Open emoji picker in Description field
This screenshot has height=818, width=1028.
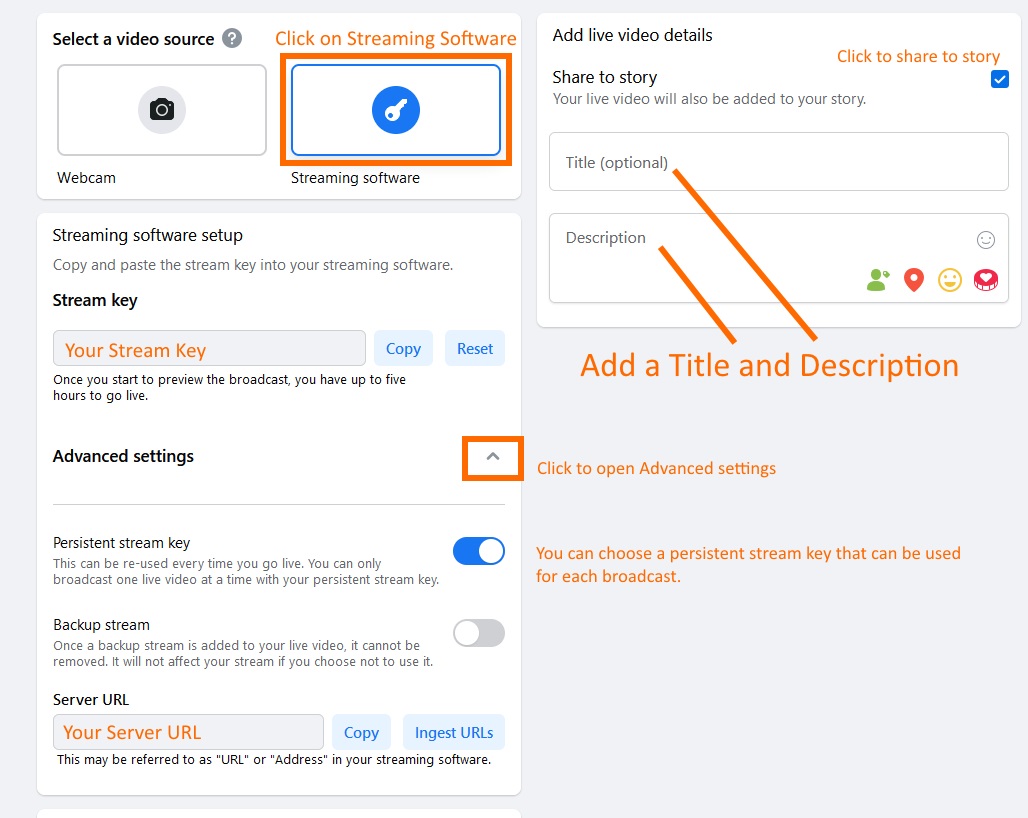click(985, 240)
